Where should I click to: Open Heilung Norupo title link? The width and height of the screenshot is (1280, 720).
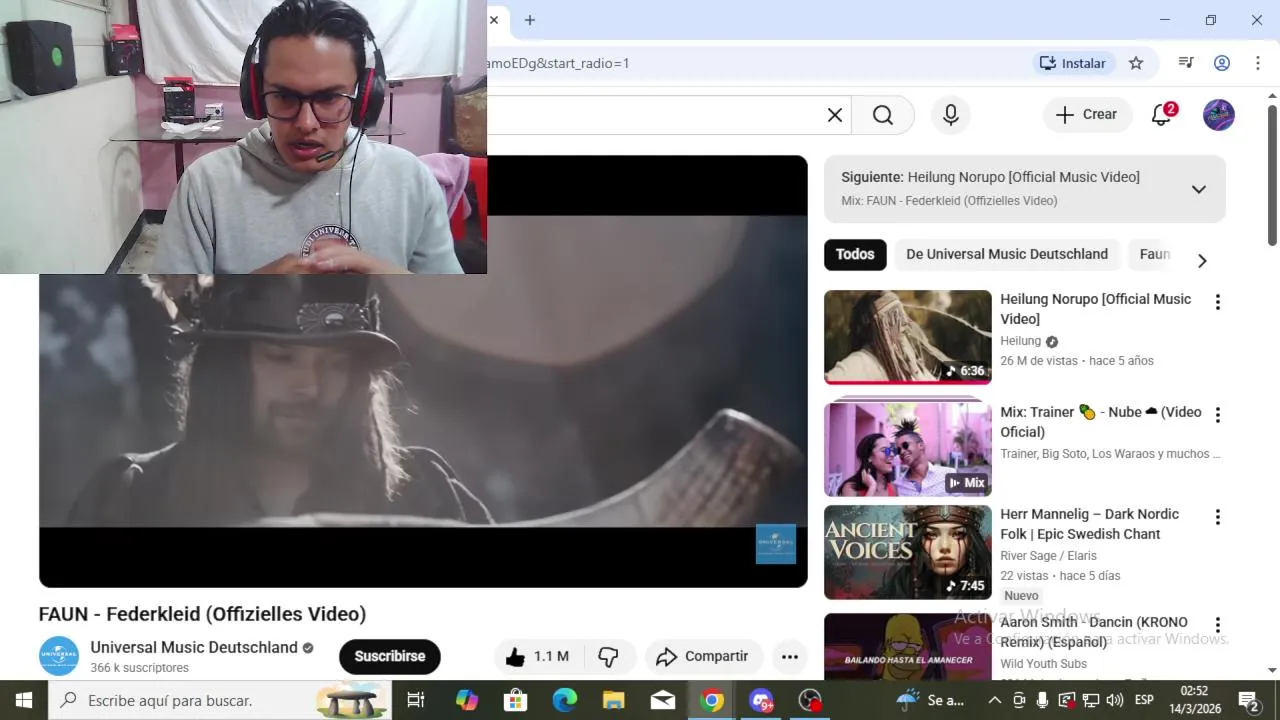tap(1096, 309)
